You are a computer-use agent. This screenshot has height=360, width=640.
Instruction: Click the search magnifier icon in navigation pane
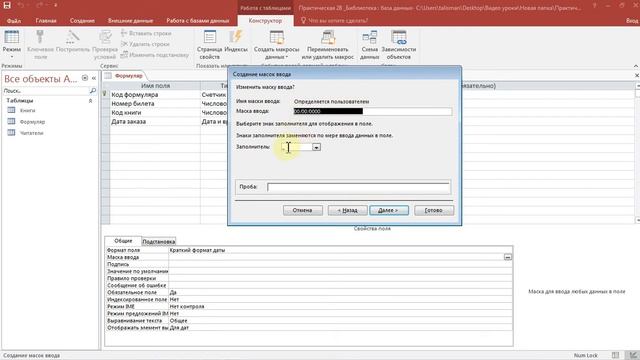click(93, 91)
